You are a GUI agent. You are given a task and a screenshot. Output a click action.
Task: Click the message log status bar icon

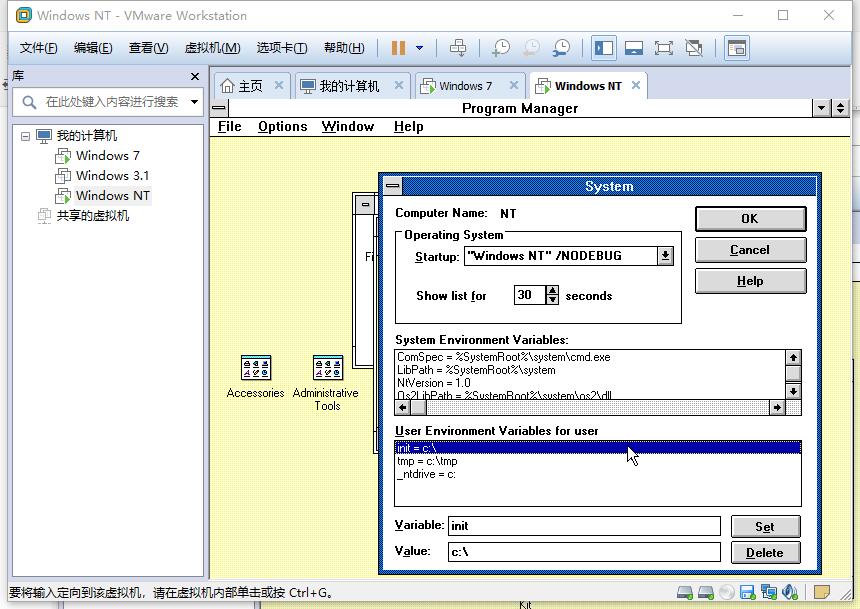[x=822, y=593]
